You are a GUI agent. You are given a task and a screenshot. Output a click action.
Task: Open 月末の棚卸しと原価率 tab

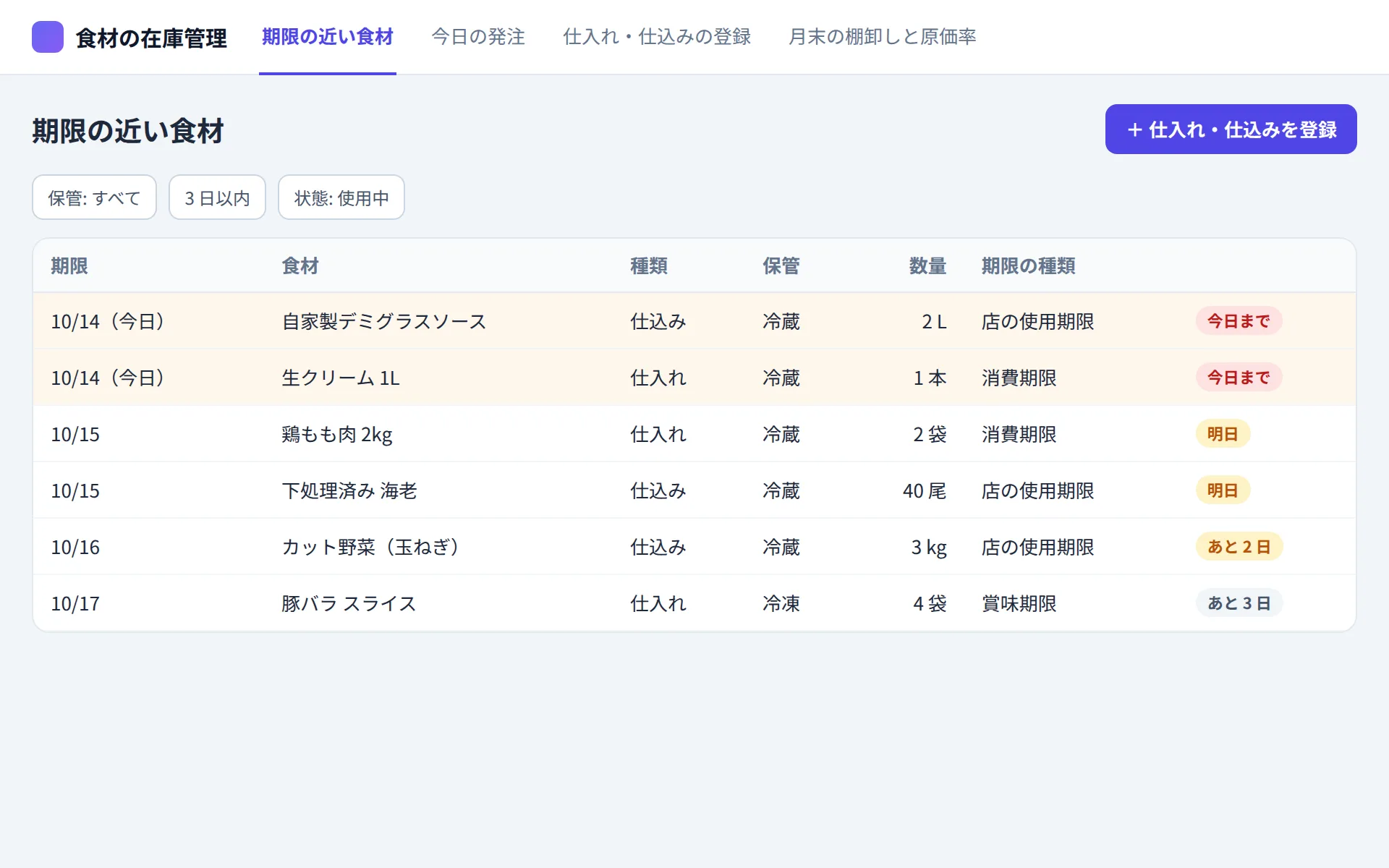click(x=883, y=37)
